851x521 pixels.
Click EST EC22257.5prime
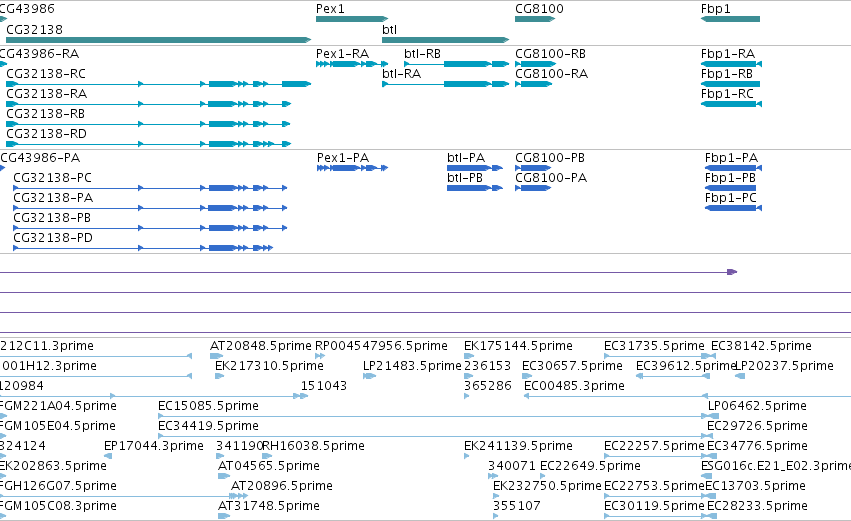(654, 446)
